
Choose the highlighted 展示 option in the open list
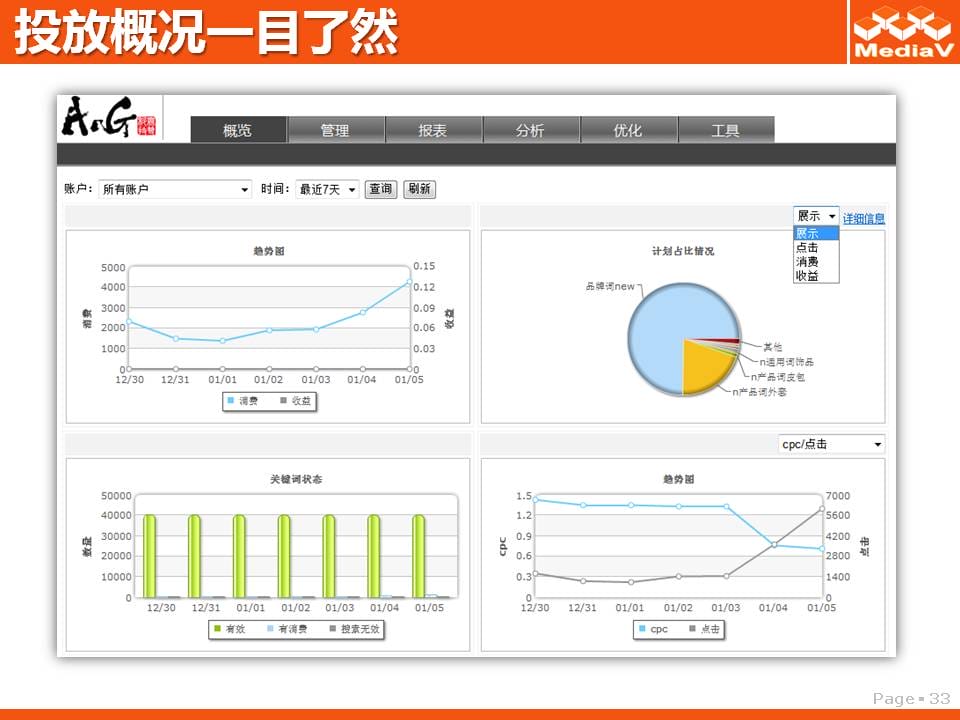(816, 233)
